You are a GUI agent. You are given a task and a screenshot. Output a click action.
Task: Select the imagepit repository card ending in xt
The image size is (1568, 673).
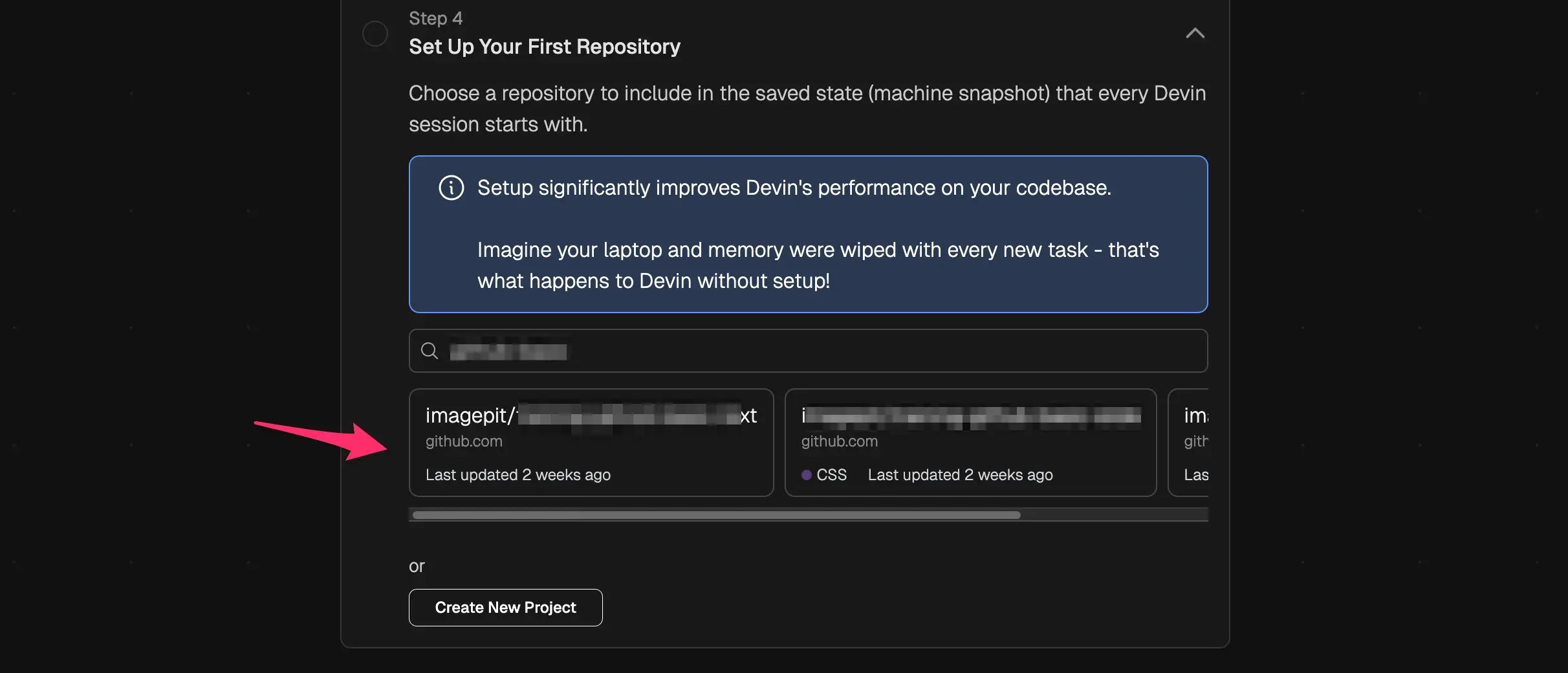click(591, 443)
